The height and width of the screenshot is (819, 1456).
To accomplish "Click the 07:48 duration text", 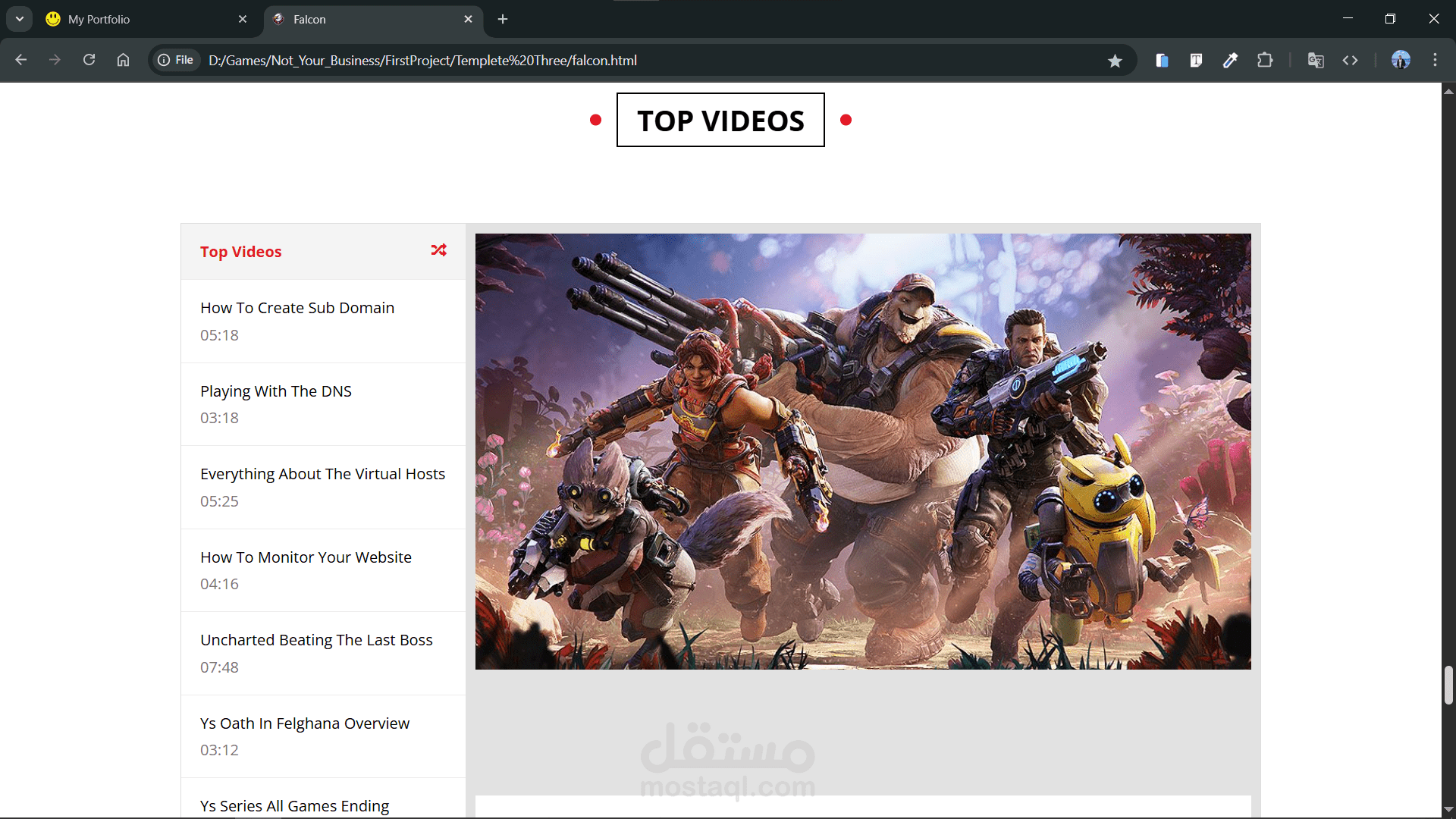I will tap(219, 667).
